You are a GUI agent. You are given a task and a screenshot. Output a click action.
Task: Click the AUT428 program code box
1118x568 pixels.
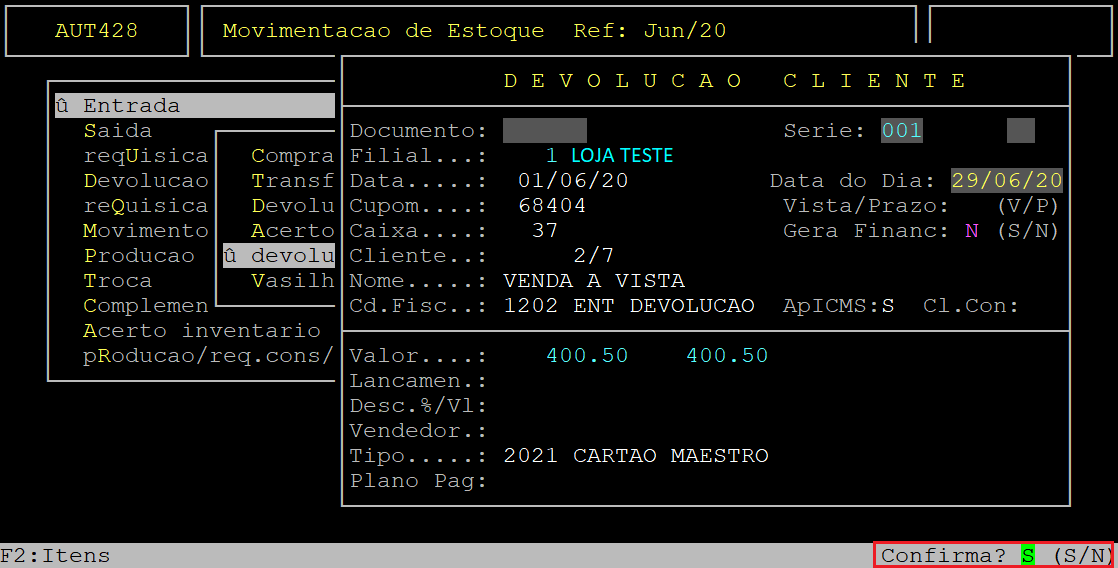click(96, 31)
